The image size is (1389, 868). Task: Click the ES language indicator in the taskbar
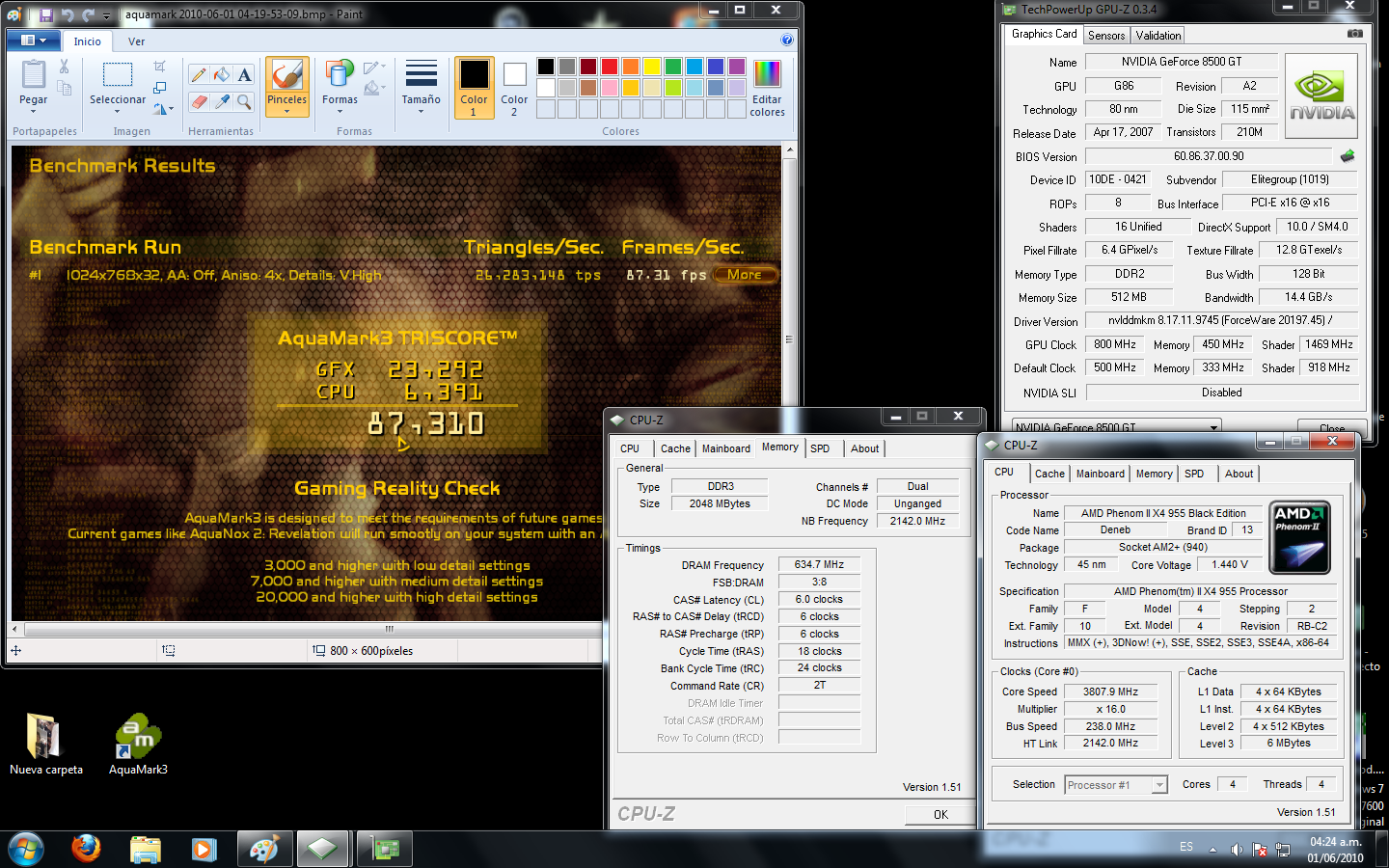(1186, 847)
